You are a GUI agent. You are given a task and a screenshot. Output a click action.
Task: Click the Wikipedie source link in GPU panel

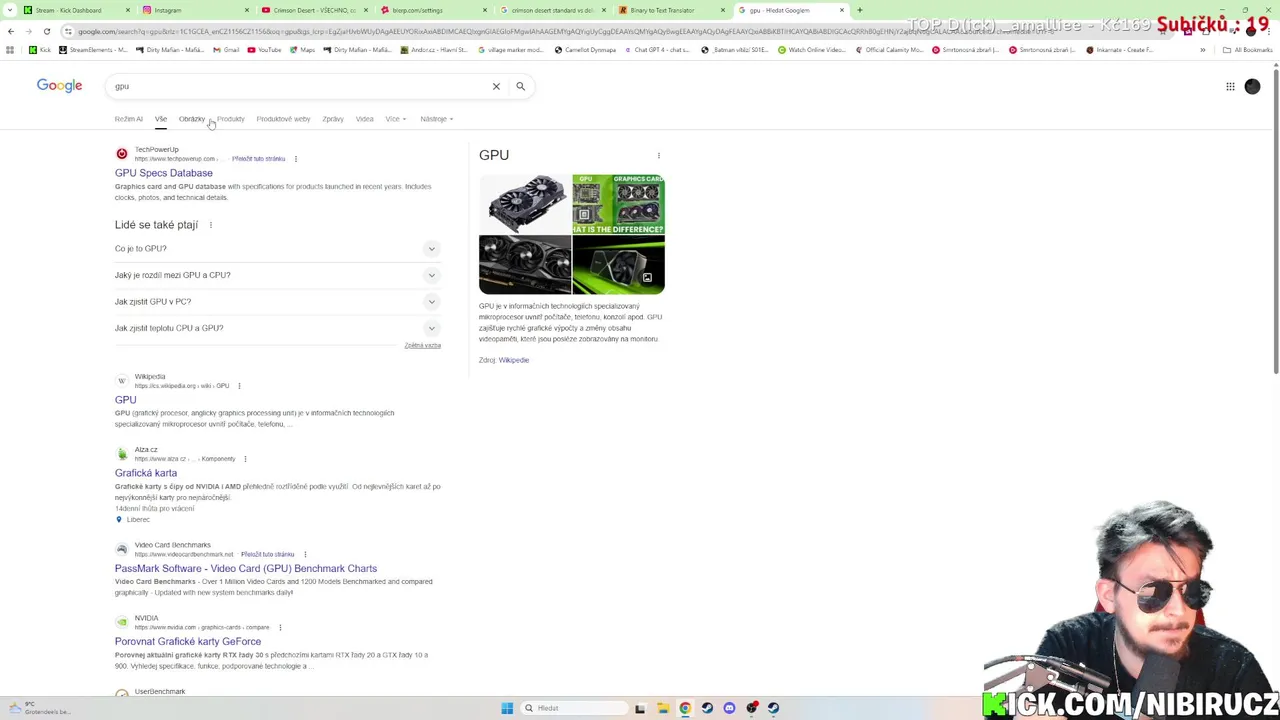(513, 360)
